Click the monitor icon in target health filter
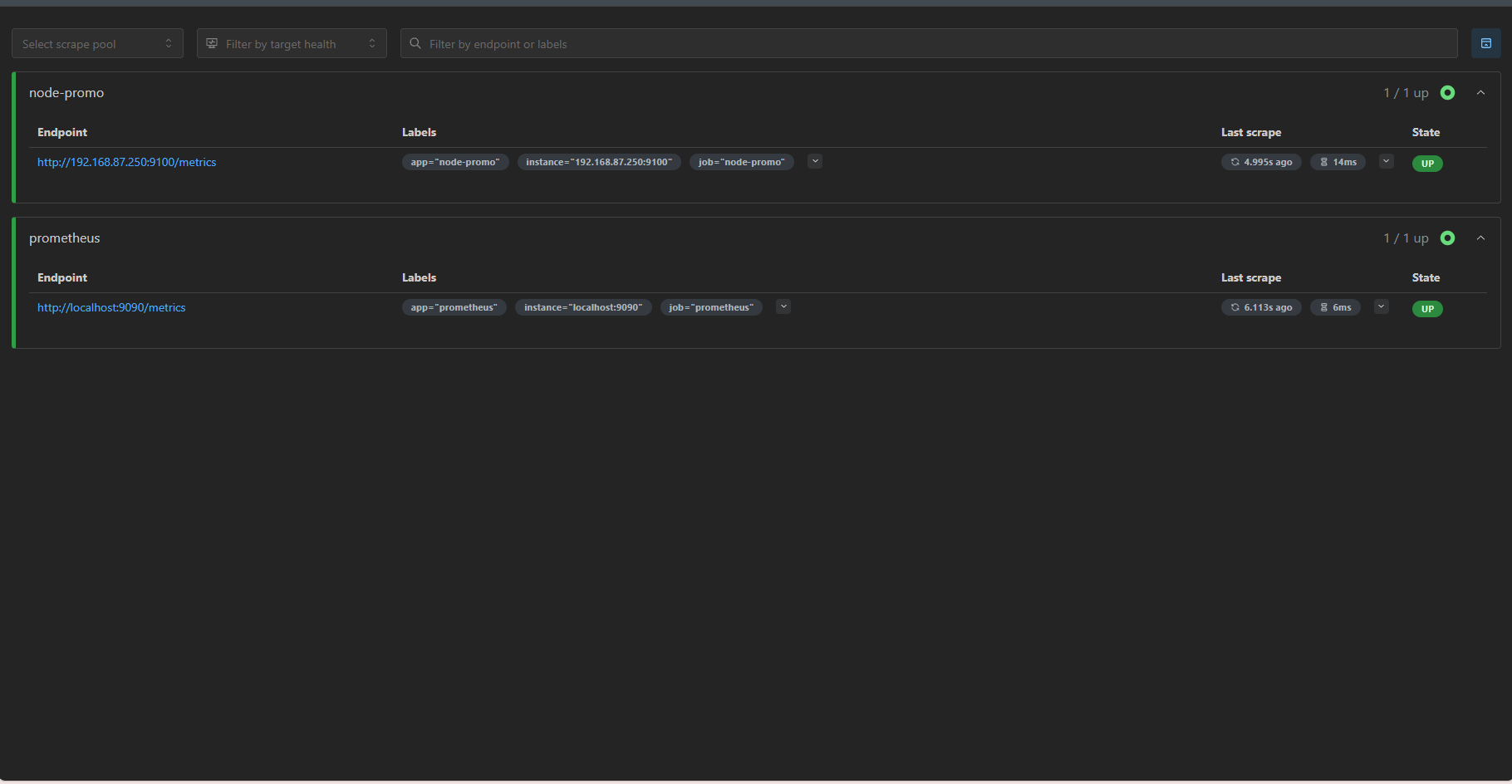1512x784 pixels. [212, 44]
